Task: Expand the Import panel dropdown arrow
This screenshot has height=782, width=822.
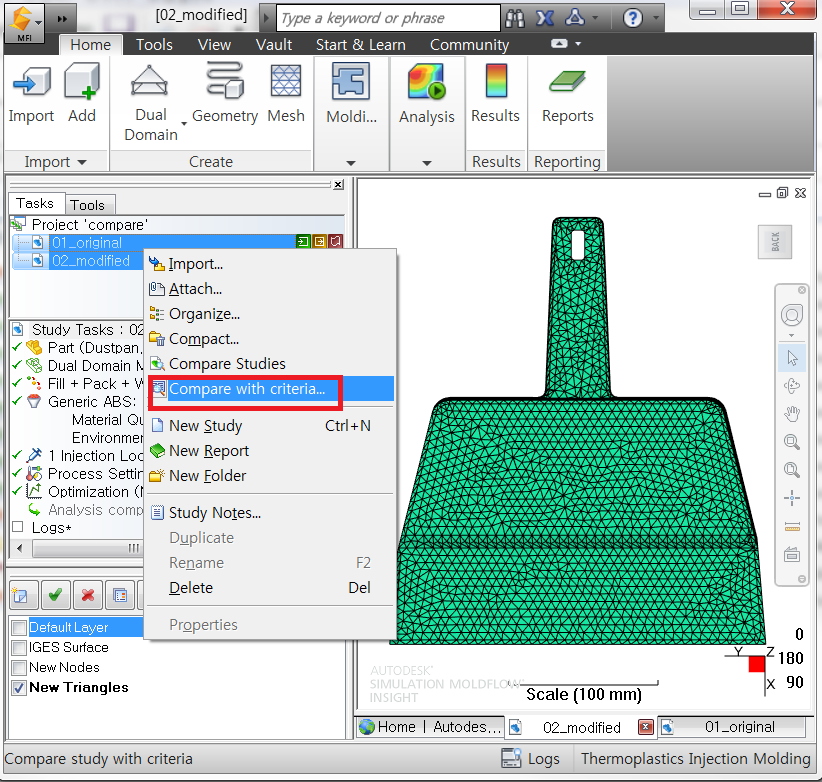Action: tap(82, 162)
